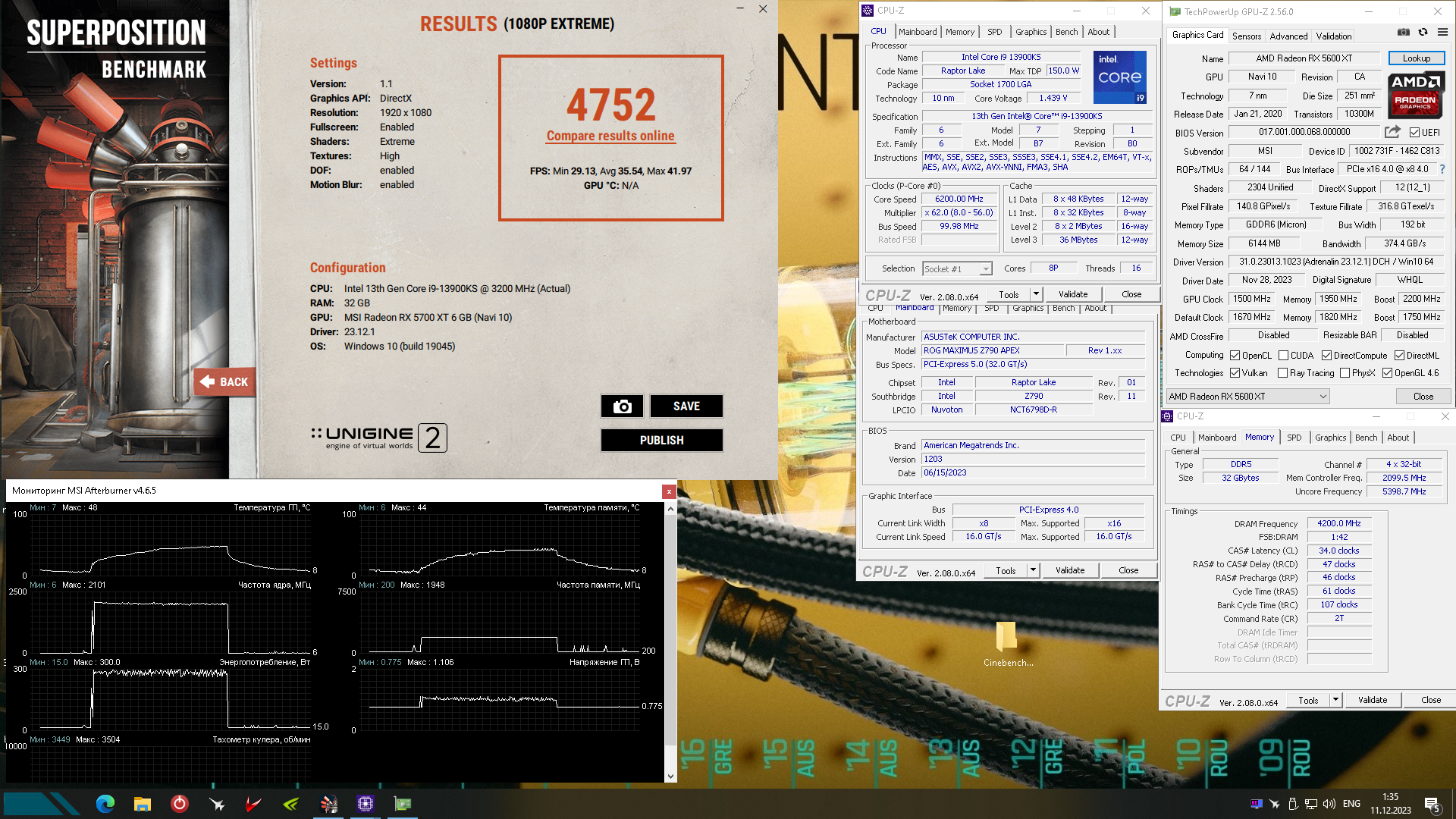Toggle the OpenCL checkbox
This screenshot has height=819, width=1456.
(x=1235, y=355)
